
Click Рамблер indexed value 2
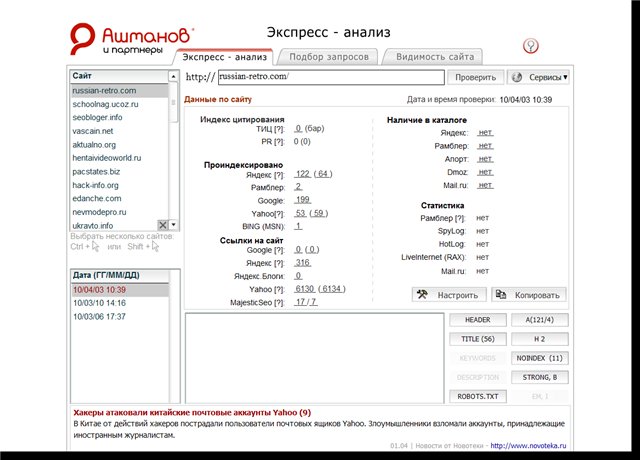coord(298,187)
